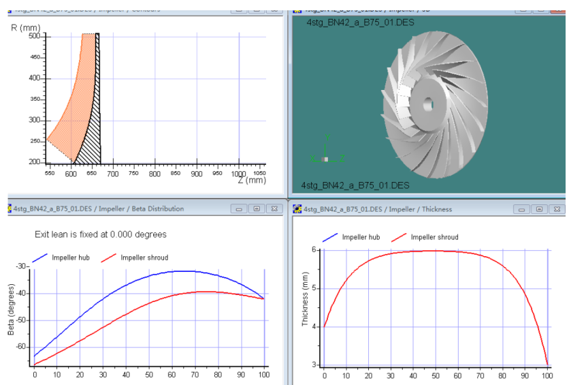Screen dimensions: 571x385
Task: Close the Impeller Thickness window
Action: (557, 209)
